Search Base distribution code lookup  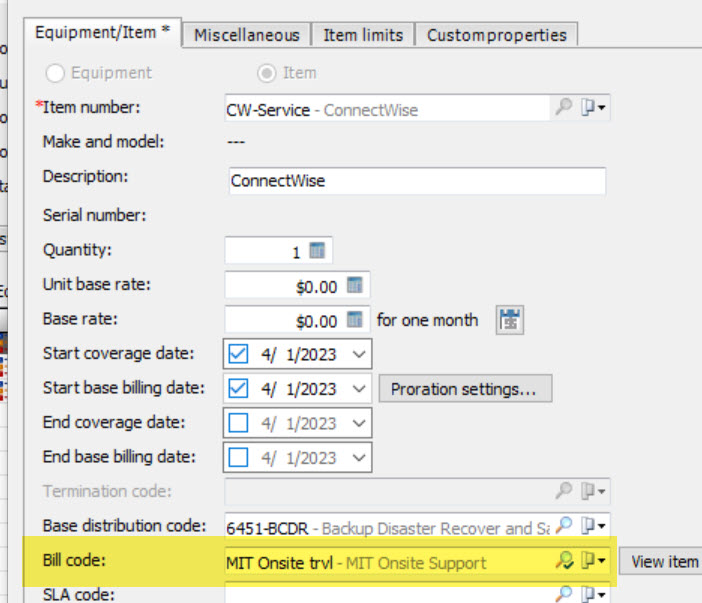[x=563, y=525]
